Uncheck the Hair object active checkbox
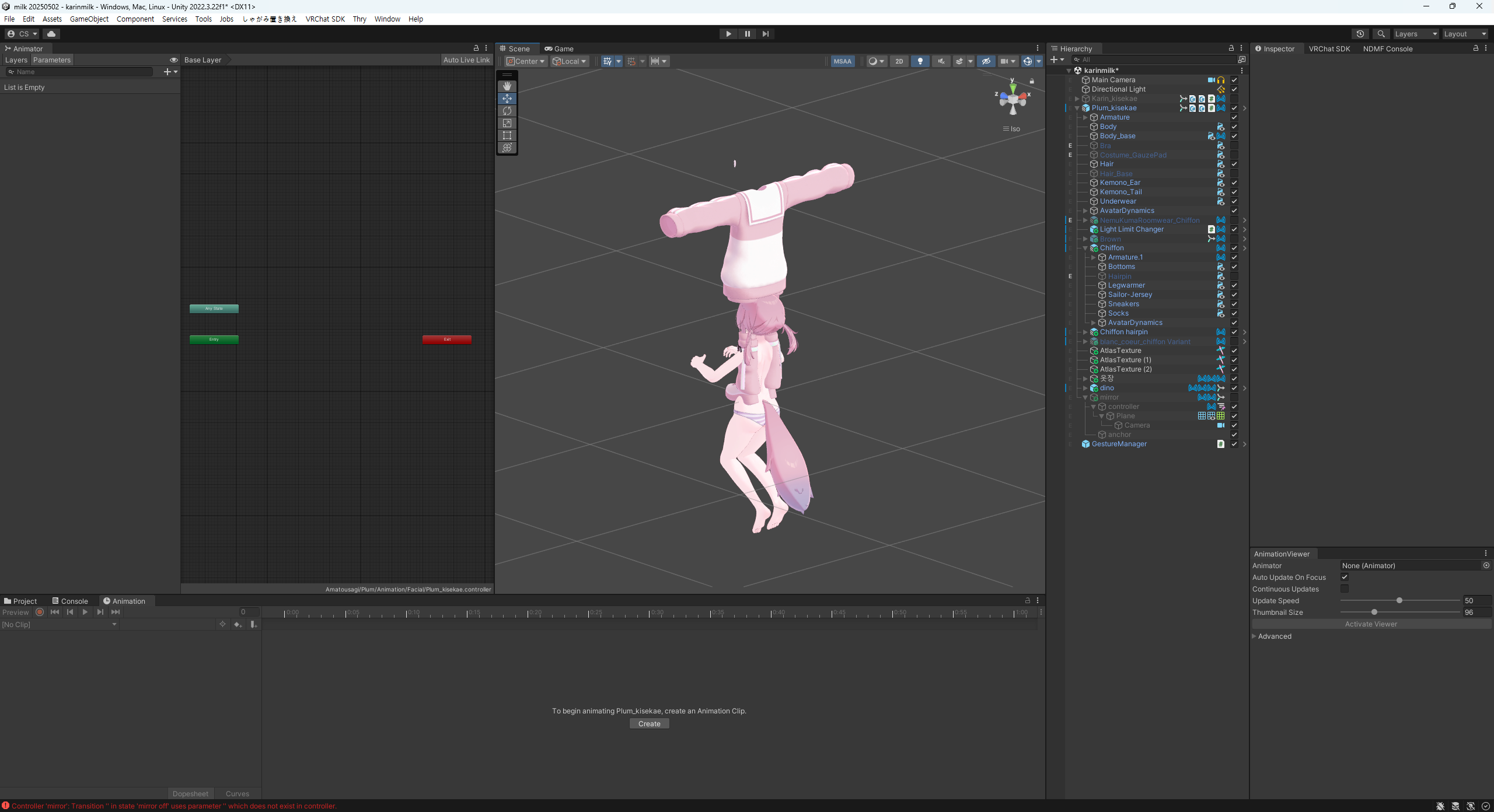 [1234, 164]
